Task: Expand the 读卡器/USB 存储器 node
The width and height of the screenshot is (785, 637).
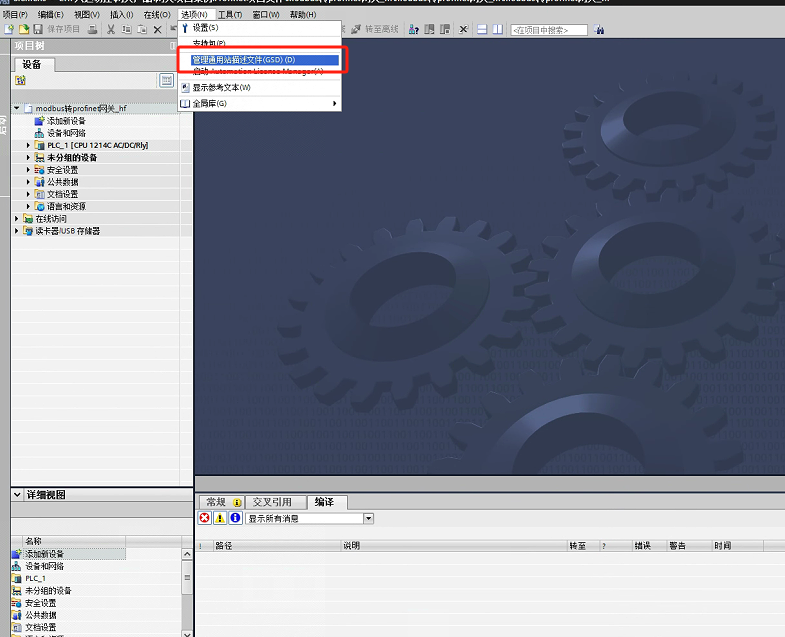Action: tap(17, 231)
